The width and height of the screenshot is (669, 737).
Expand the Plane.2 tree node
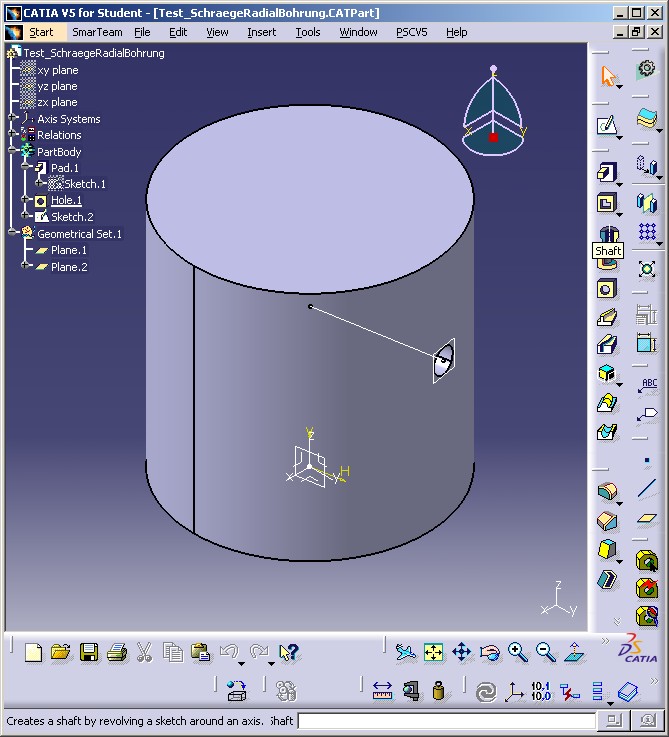[x=25, y=265]
